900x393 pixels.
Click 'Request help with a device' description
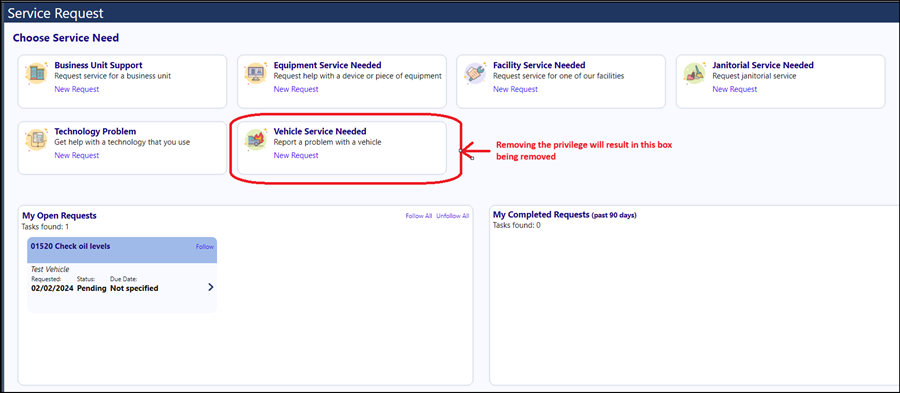click(358, 76)
